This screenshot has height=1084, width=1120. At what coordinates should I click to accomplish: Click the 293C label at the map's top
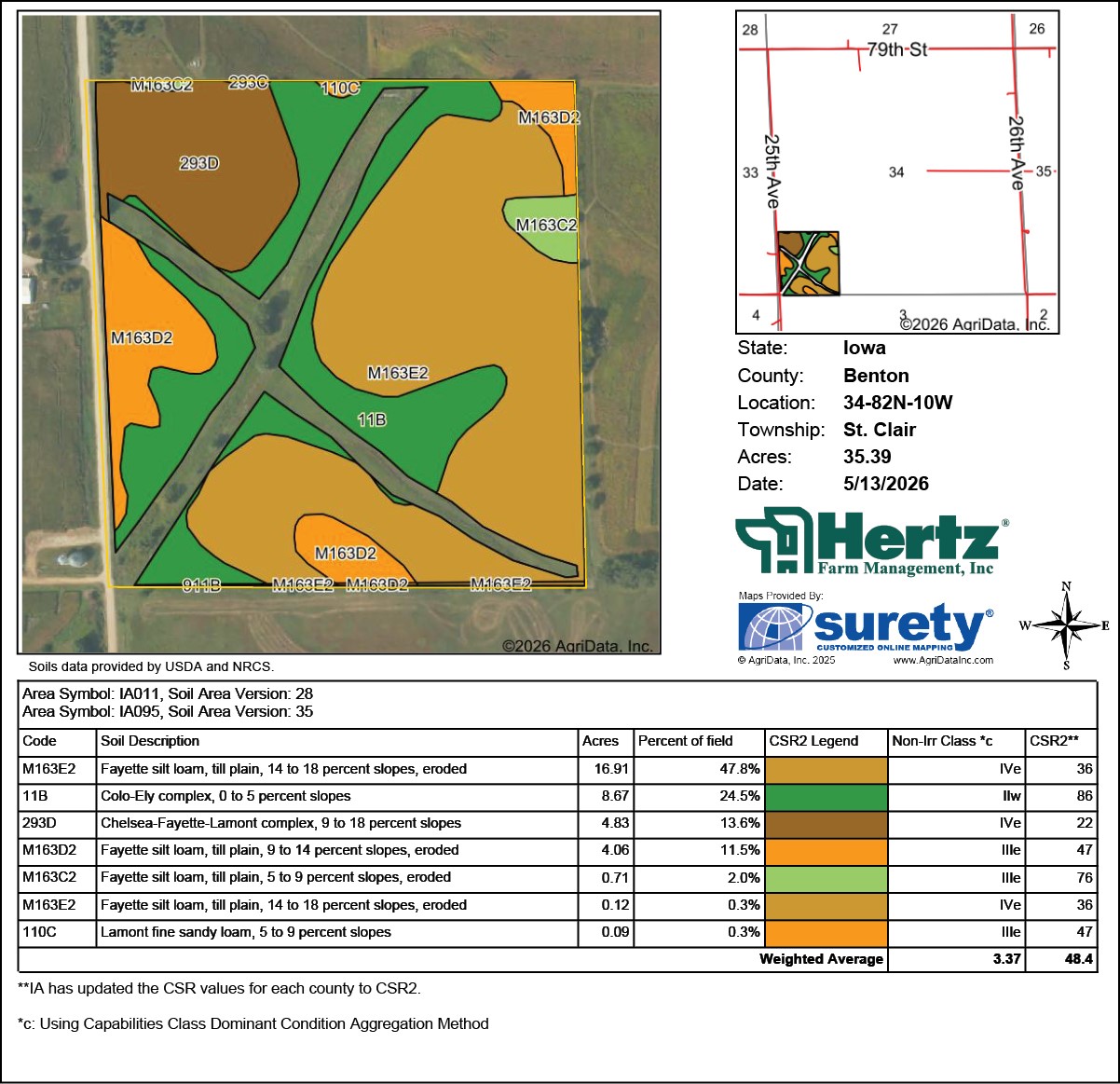click(x=249, y=83)
